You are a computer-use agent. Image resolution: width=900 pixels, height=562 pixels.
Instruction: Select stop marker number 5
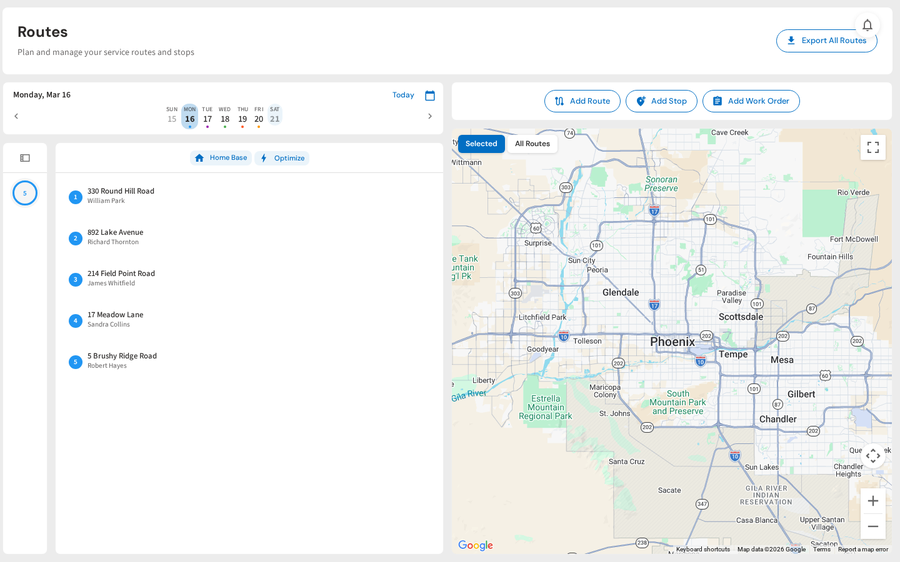75,362
